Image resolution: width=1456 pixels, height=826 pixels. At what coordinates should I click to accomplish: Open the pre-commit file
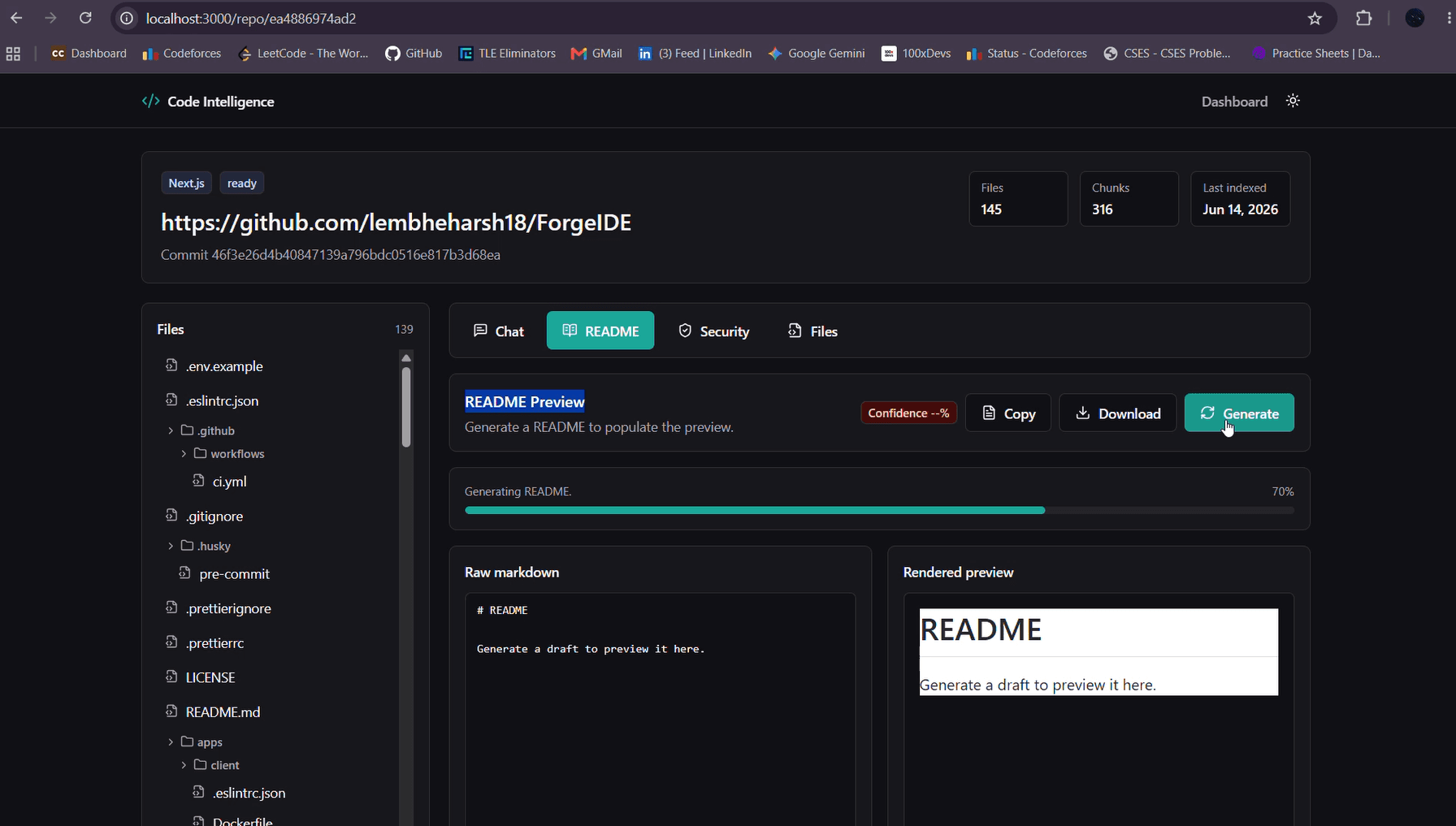[224, 573]
